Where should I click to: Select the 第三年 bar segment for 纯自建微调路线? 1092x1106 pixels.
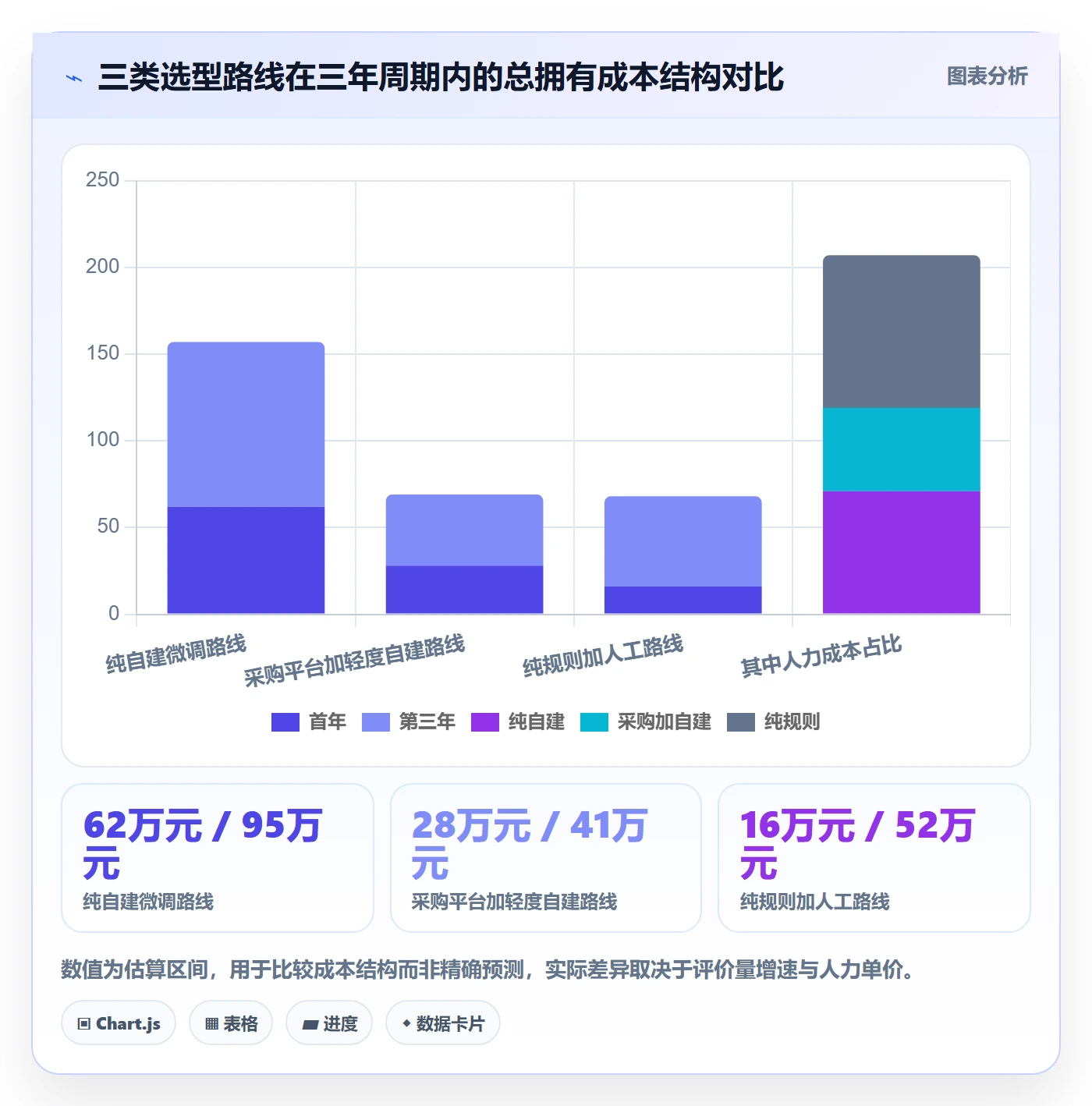pos(246,424)
